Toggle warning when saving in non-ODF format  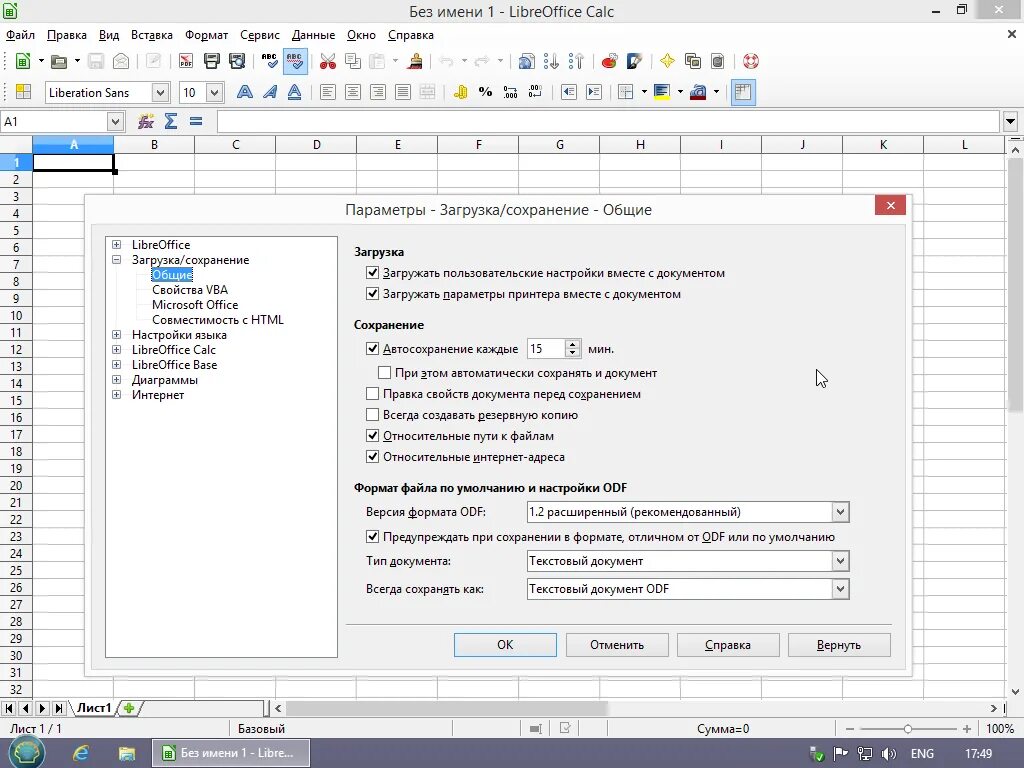pos(372,537)
